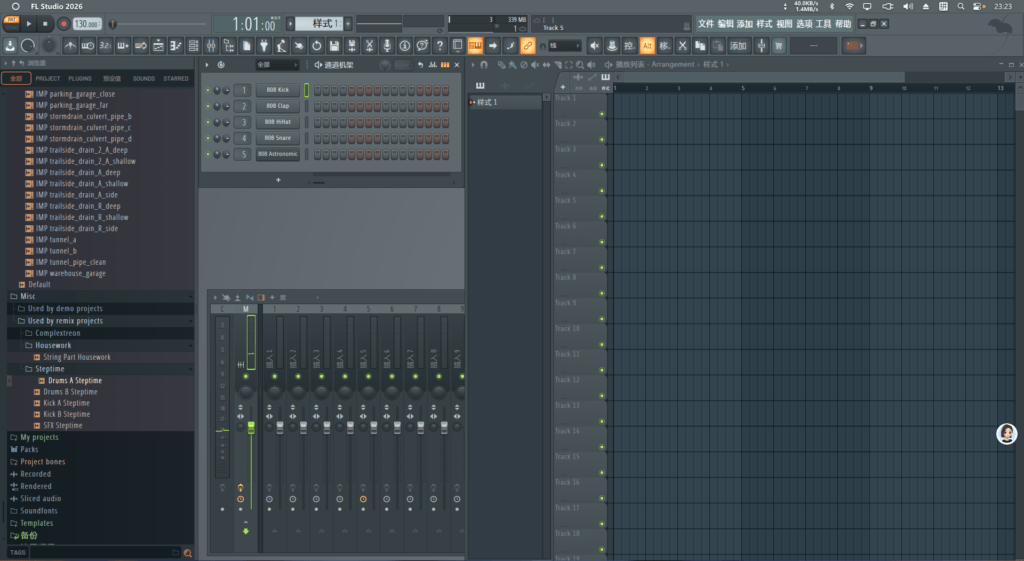The width and height of the screenshot is (1024, 561).
Task: Click the scissors cut icon in toolbar
Action: pyautogui.click(x=682, y=46)
